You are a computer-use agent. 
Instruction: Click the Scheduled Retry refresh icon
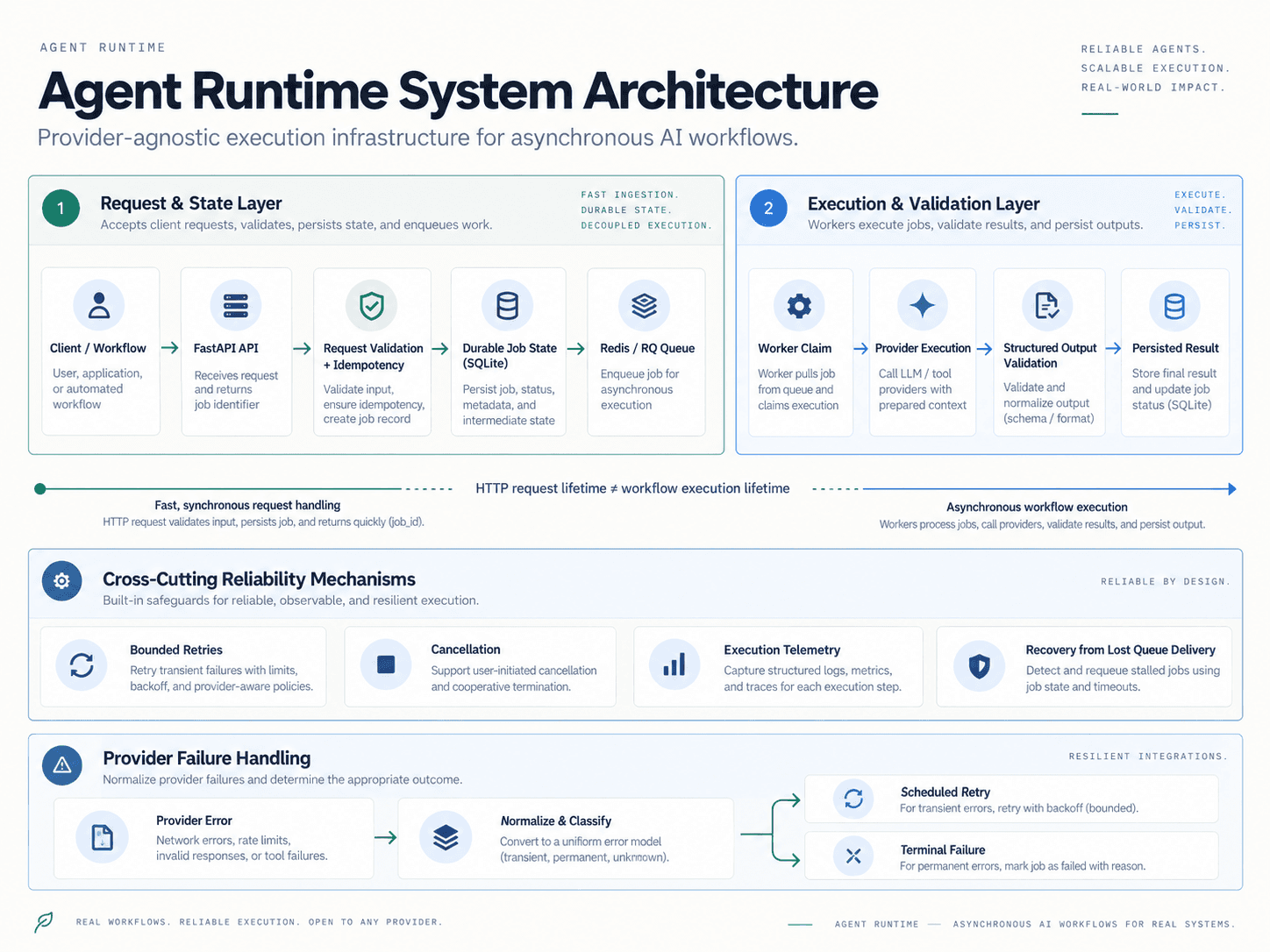click(853, 799)
